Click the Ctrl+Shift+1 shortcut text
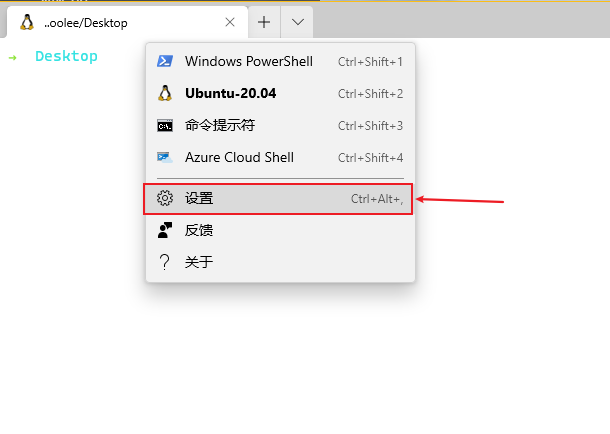The width and height of the screenshot is (610, 434). 370,62
